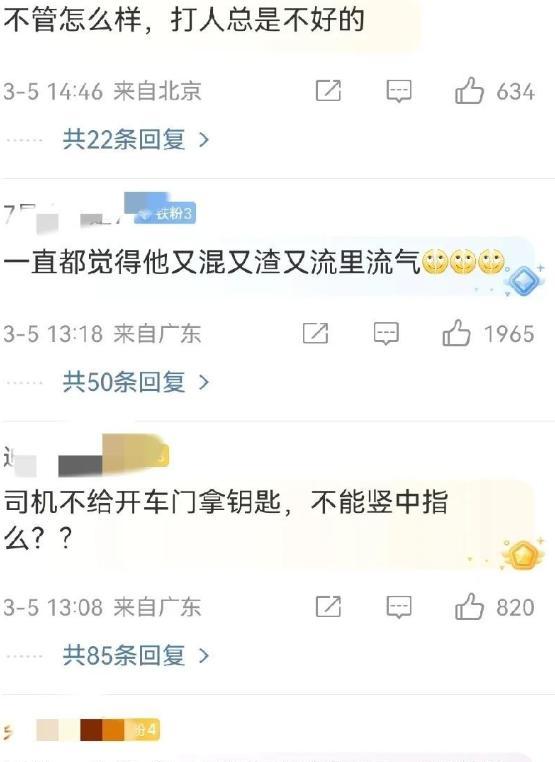Open reply box for 13:18 comment
Screen dimensions: 555x762
click(386, 334)
